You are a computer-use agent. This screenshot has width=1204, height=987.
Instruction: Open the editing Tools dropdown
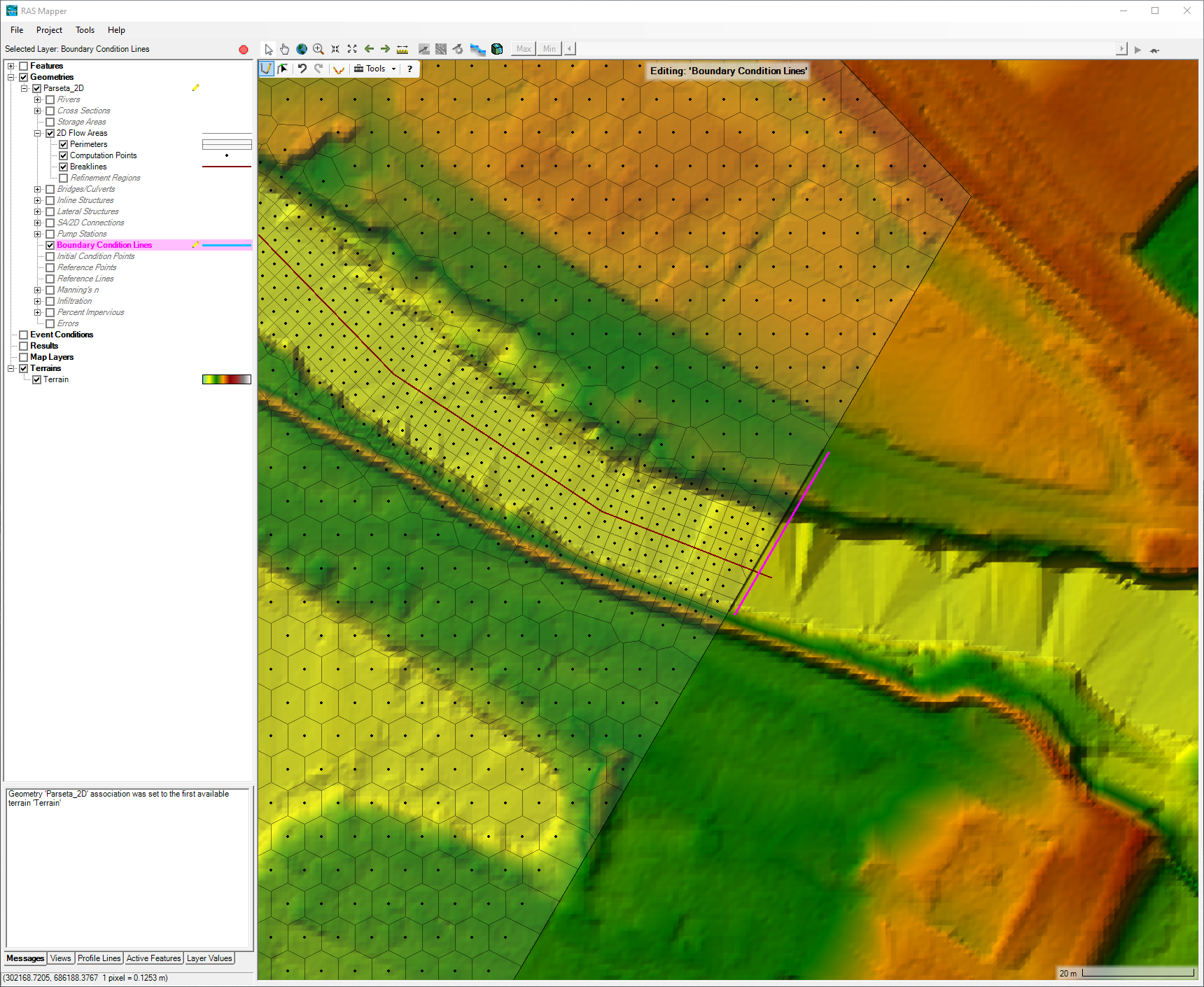pos(376,69)
